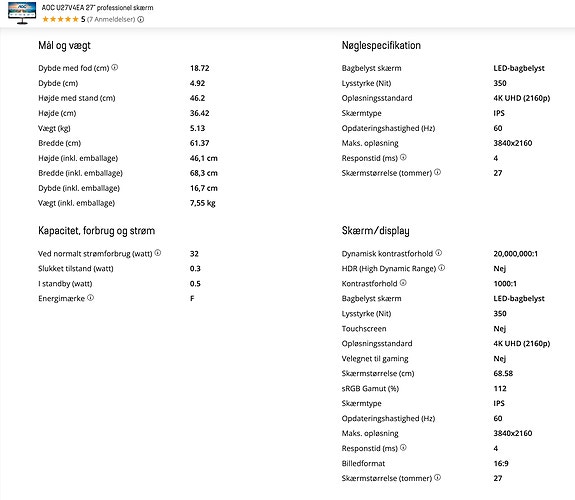Click the Energimærke F value
The image size is (575, 500).
(192, 299)
